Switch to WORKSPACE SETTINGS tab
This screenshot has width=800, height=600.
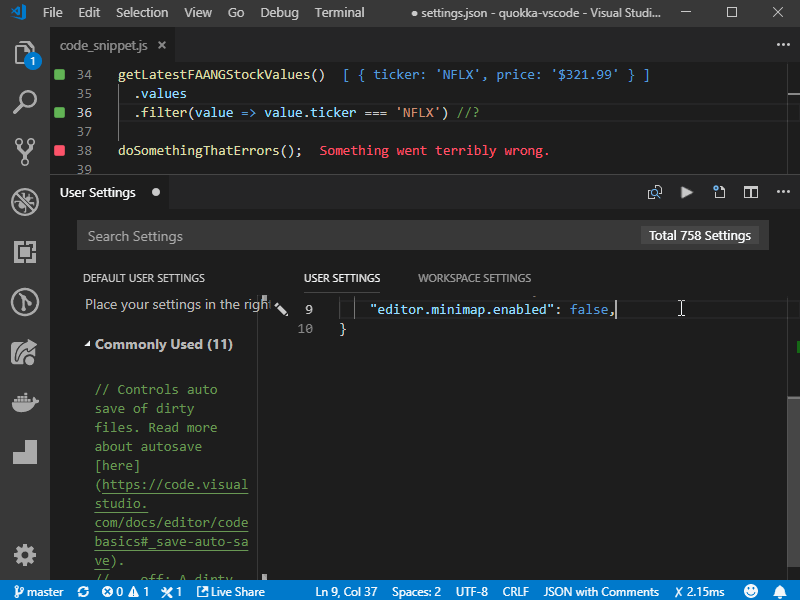point(474,278)
